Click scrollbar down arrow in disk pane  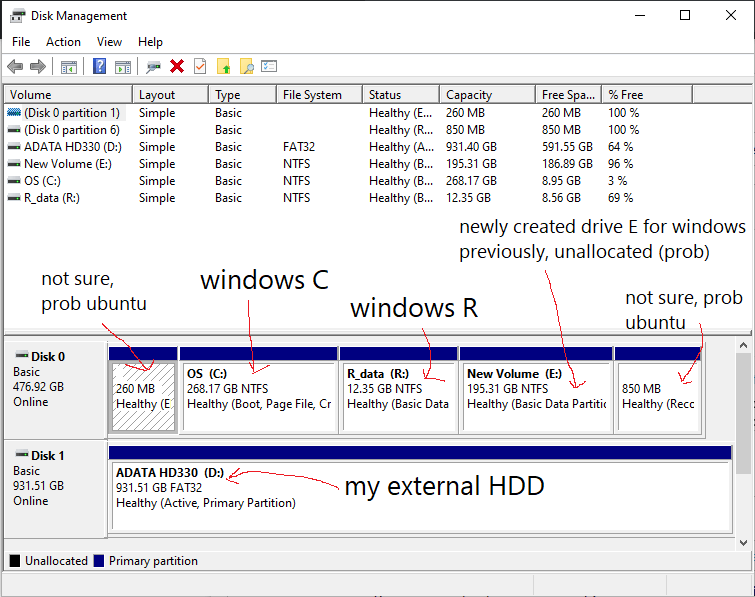coord(743,543)
